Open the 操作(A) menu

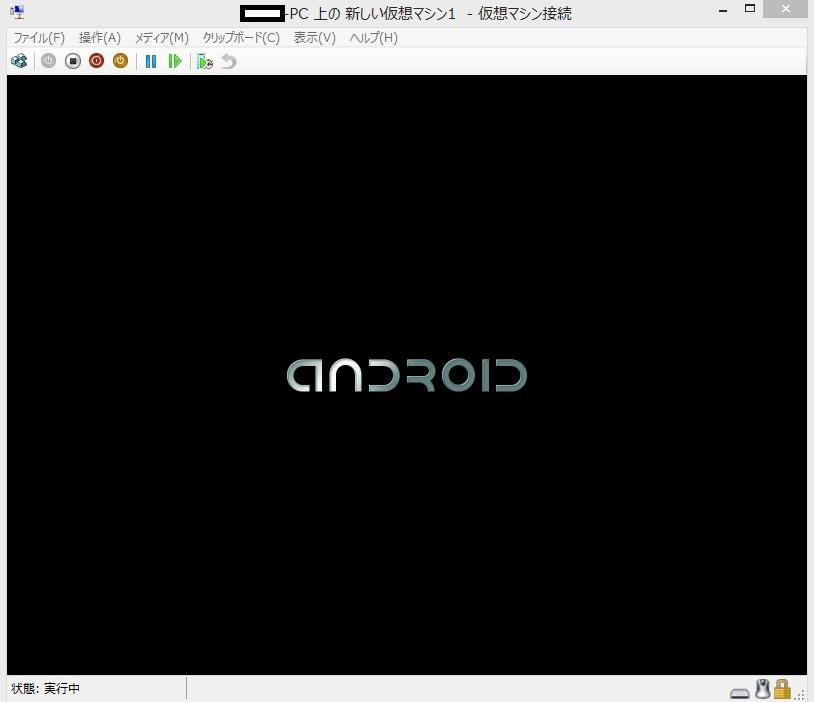tap(100, 38)
